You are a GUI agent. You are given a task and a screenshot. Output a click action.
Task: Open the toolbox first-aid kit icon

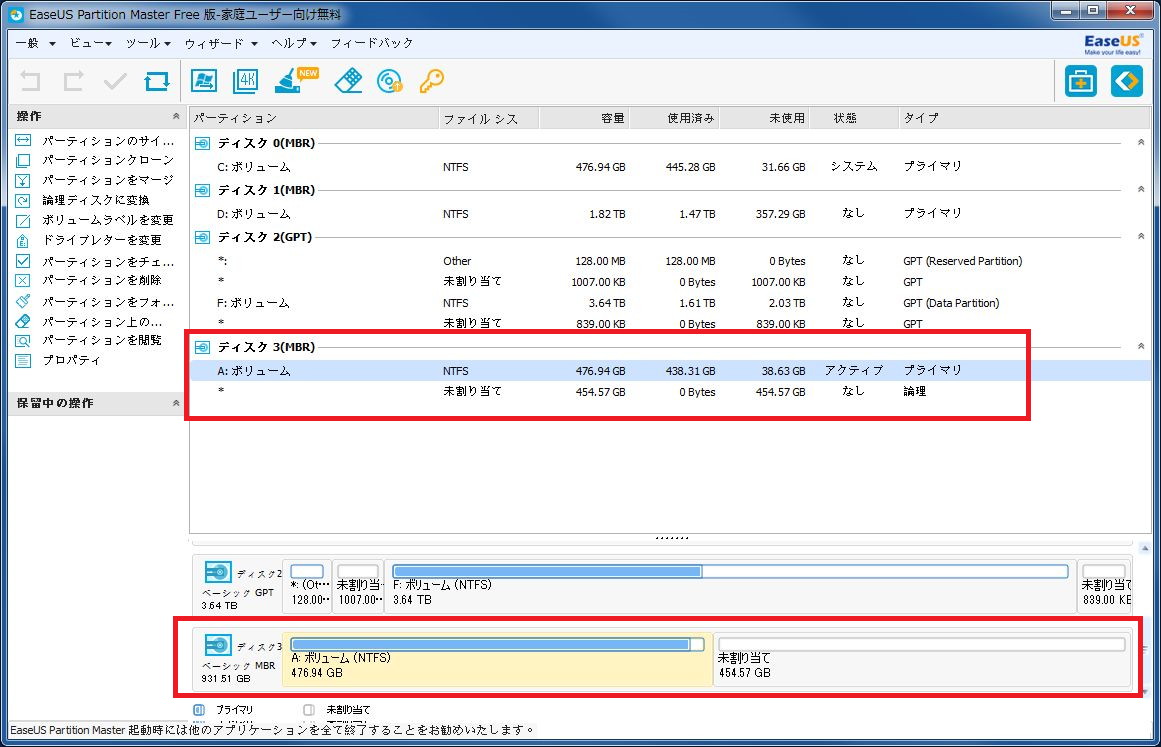(1080, 81)
